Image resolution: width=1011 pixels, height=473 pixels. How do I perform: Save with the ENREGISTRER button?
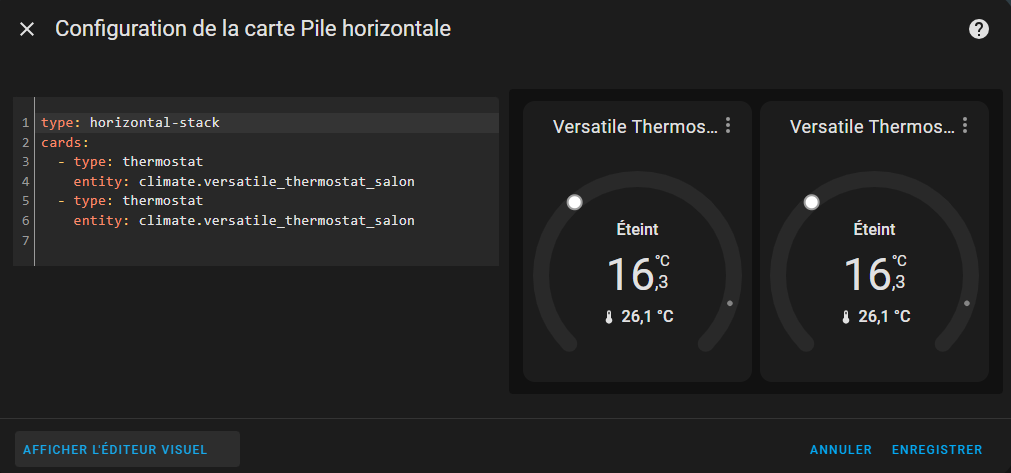pyautogui.click(x=937, y=450)
